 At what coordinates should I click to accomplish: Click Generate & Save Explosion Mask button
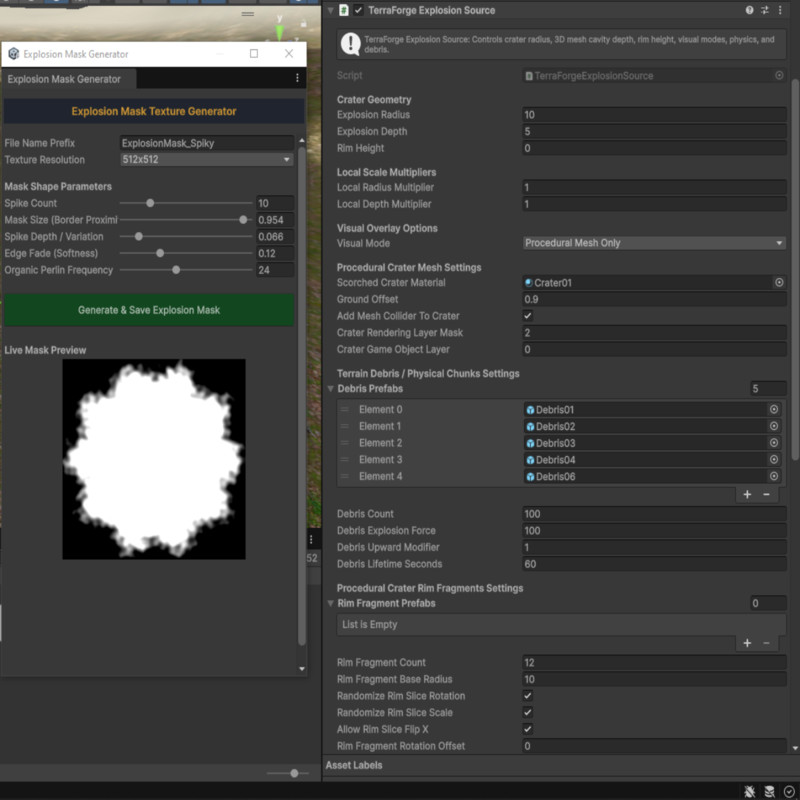coord(148,310)
